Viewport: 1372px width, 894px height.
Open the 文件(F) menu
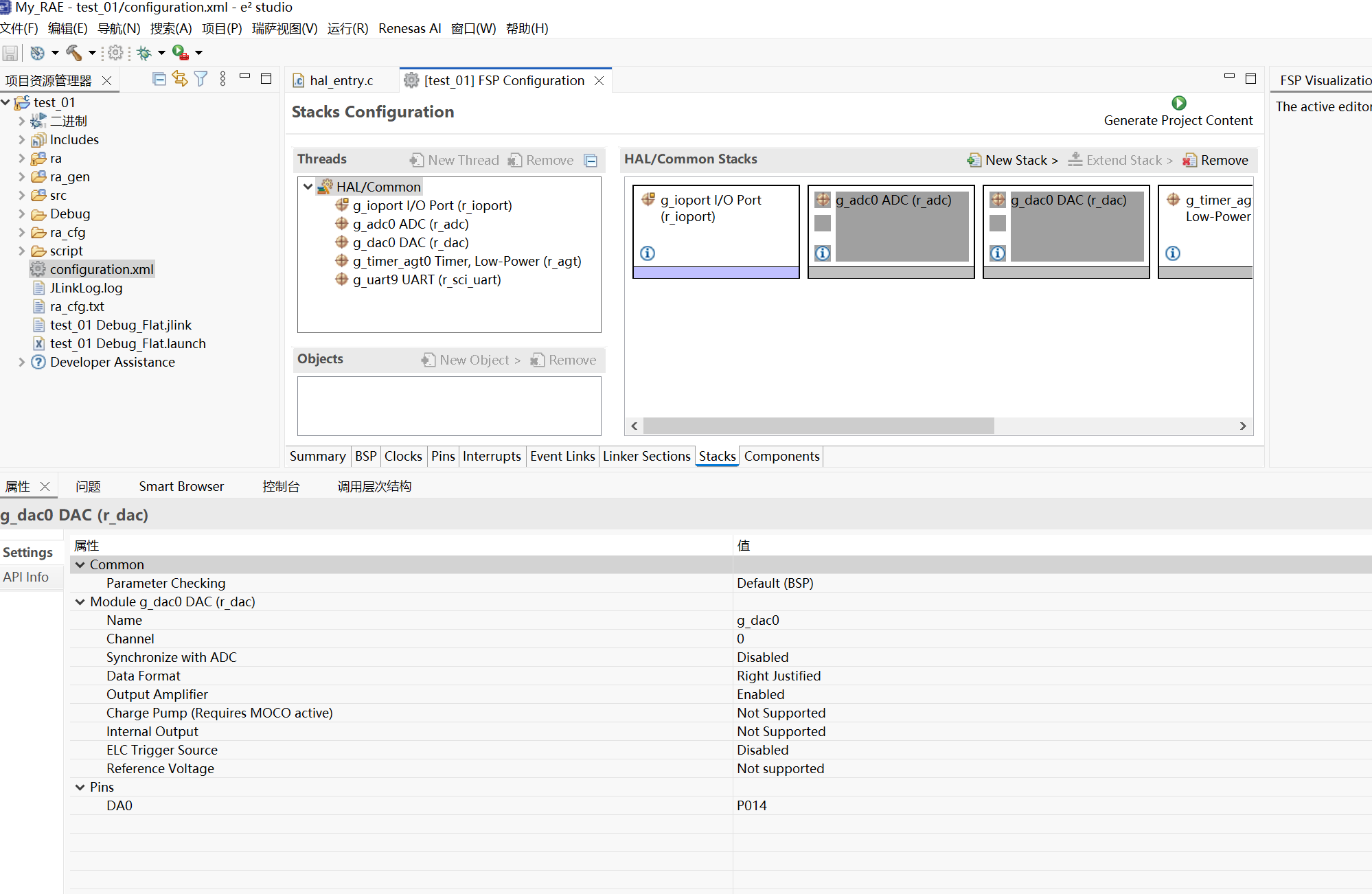pos(19,29)
